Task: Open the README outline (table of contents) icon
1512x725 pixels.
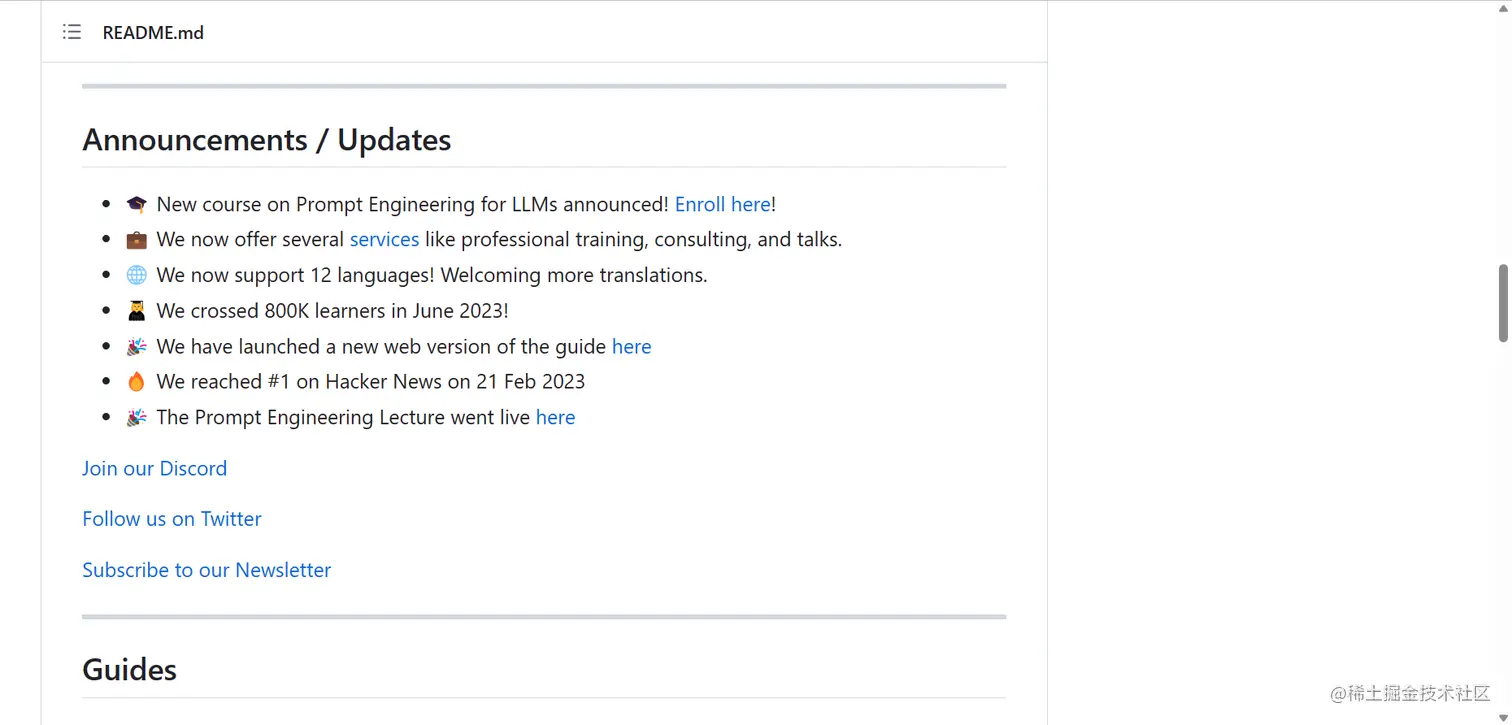Action: click(72, 32)
